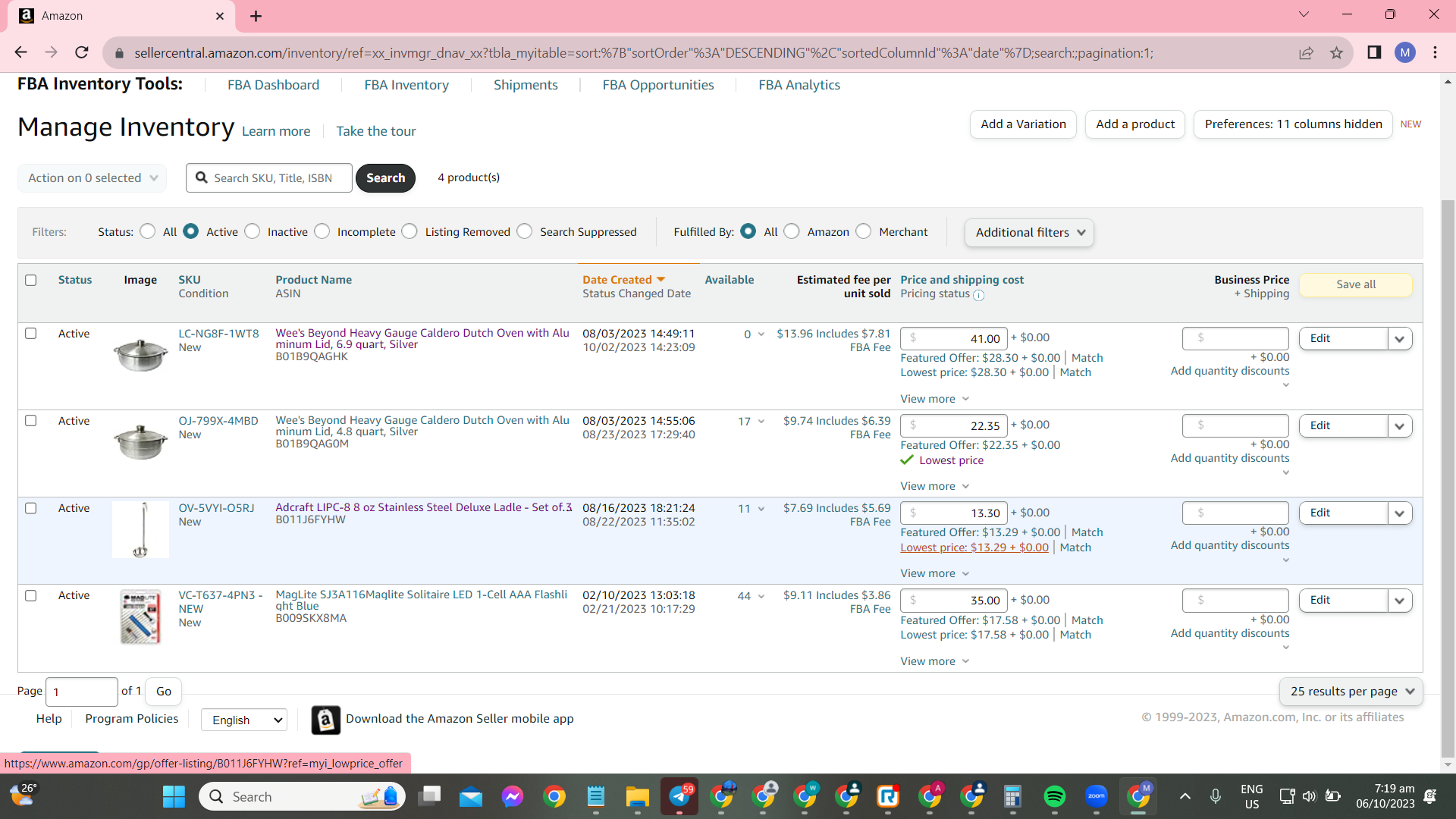Expand View more for the Adcraft Ladle row
1456x819 pixels.
point(934,573)
